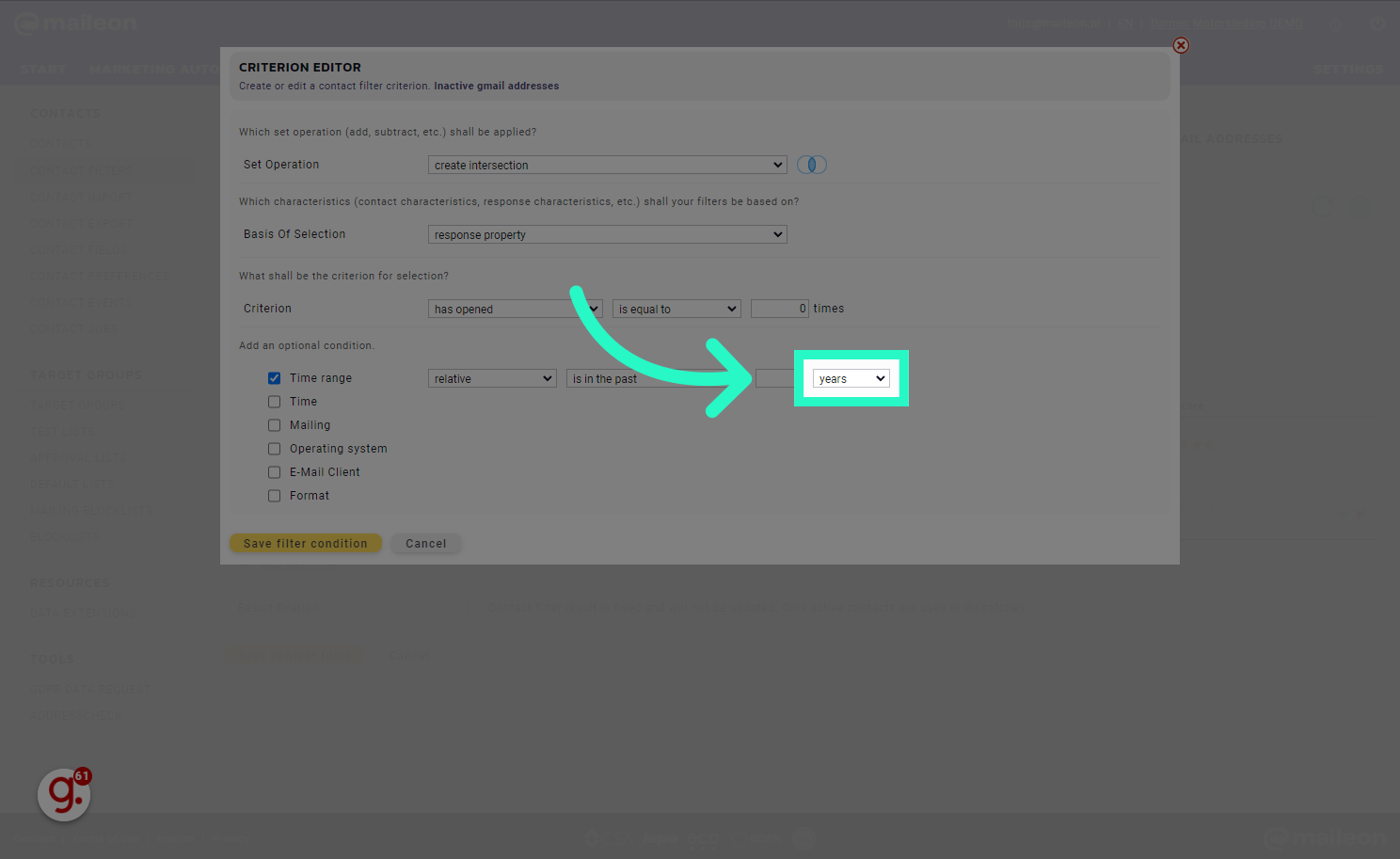This screenshot has width=1400, height=859.
Task: Select CONTACT FIELDS in the sidebar
Action: pos(79,250)
